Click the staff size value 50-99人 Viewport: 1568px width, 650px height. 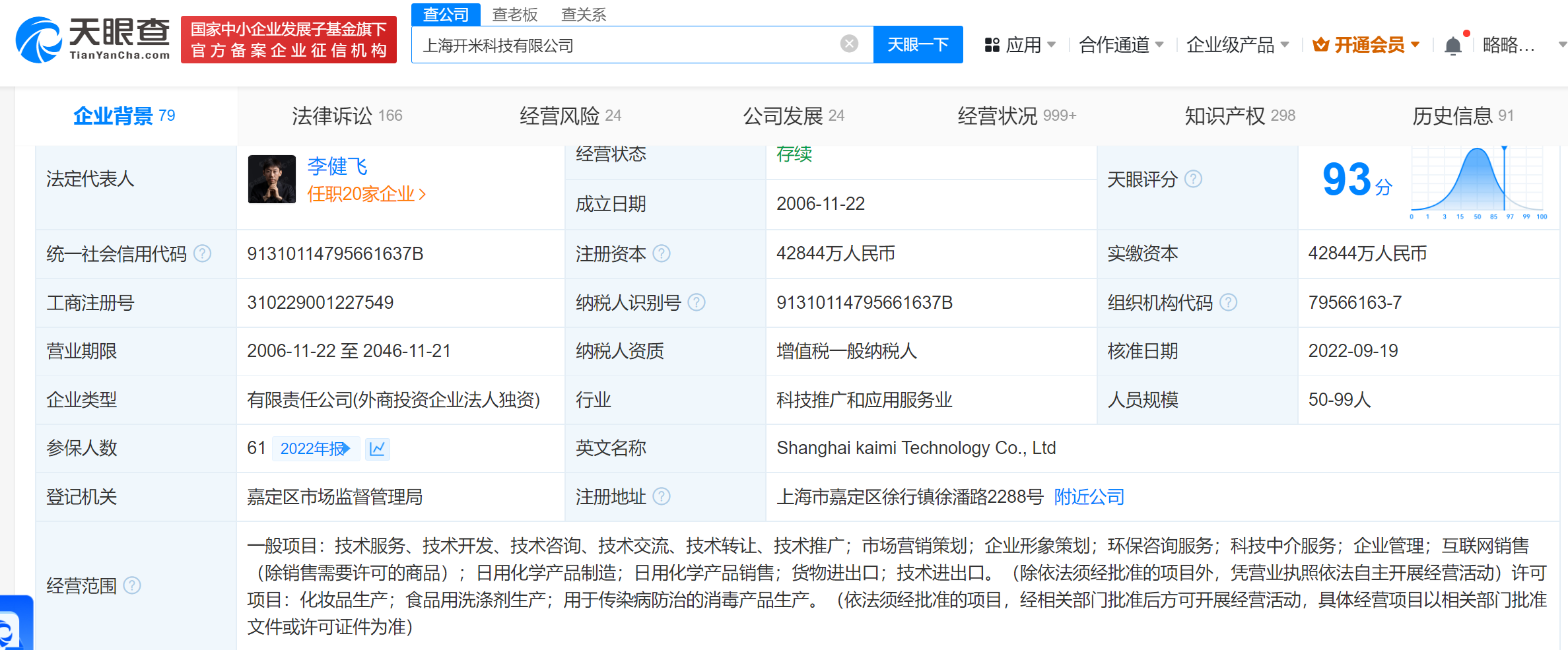(1340, 399)
